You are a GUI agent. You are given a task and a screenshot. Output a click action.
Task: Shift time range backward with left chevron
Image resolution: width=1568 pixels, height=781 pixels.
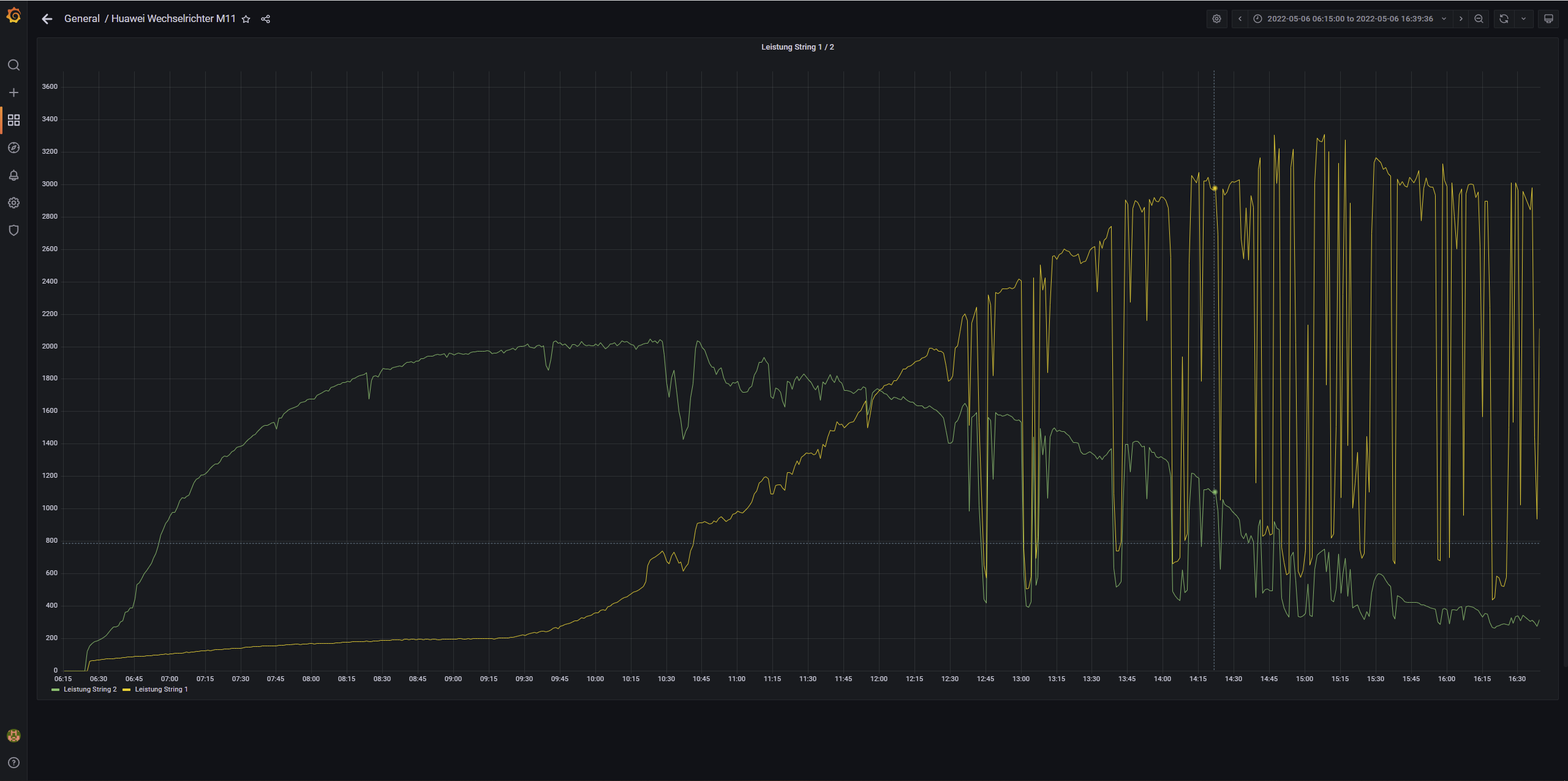pos(1240,19)
